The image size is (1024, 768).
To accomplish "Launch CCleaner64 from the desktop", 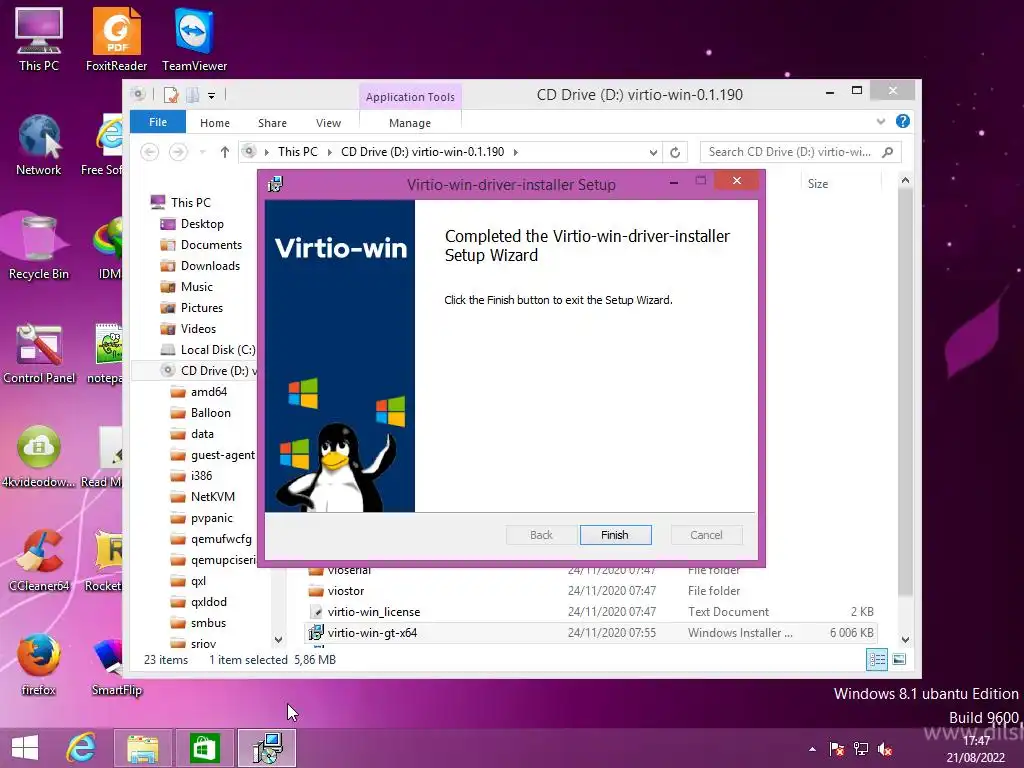I will (x=39, y=560).
